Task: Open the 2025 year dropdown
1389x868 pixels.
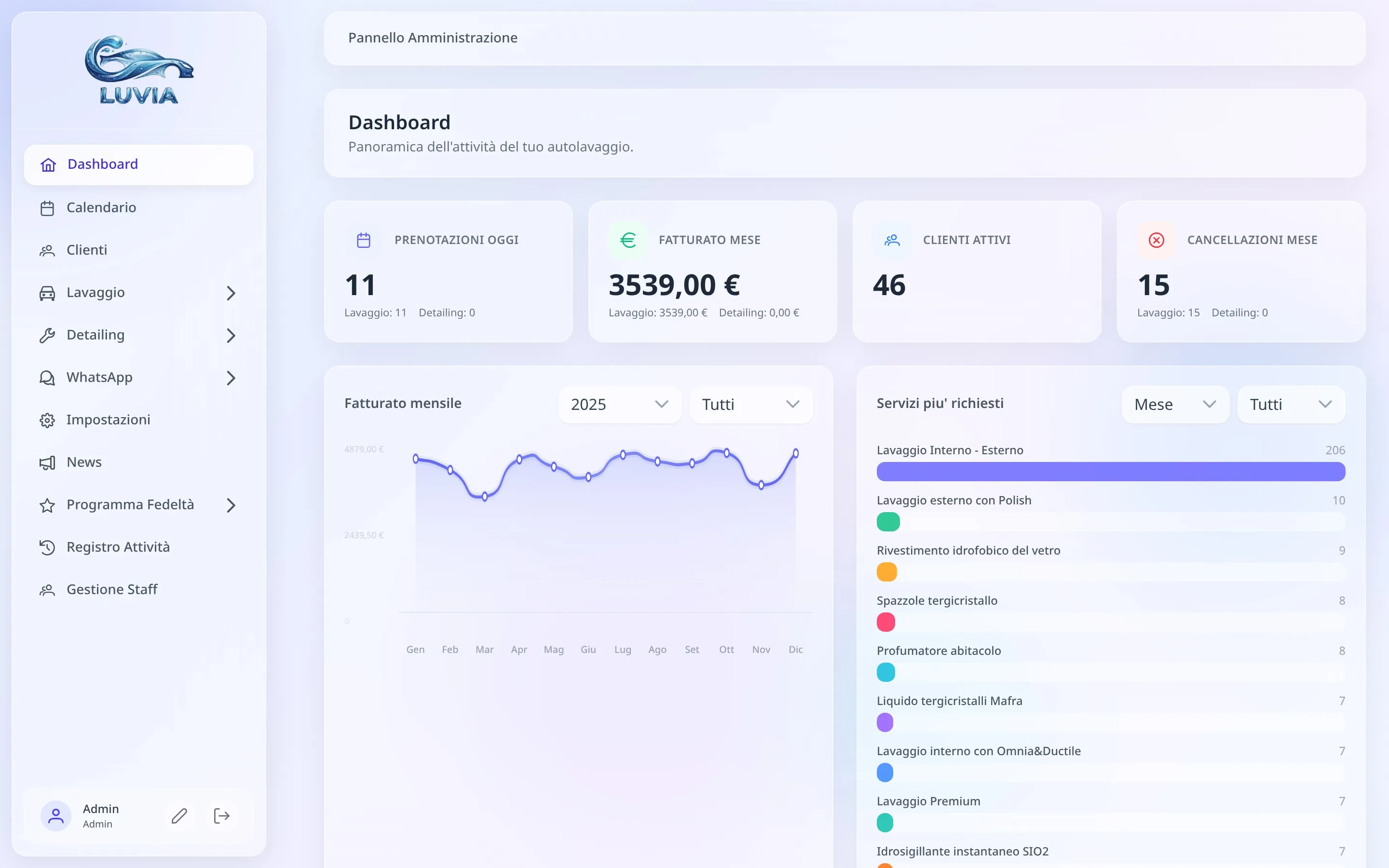Action: (620, 405)
